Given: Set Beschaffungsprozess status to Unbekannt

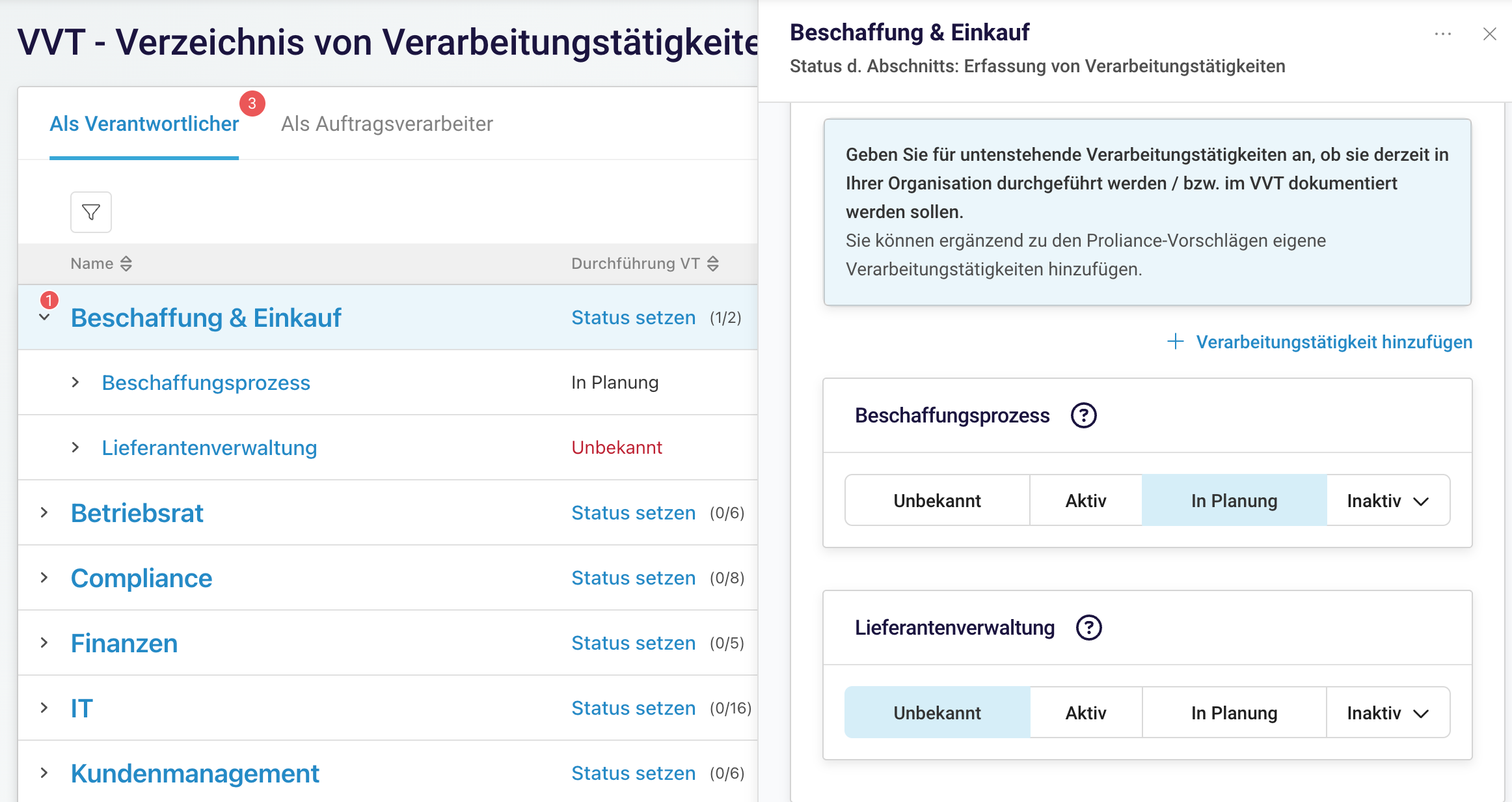Looking at the screenshot, I should 937,501.
